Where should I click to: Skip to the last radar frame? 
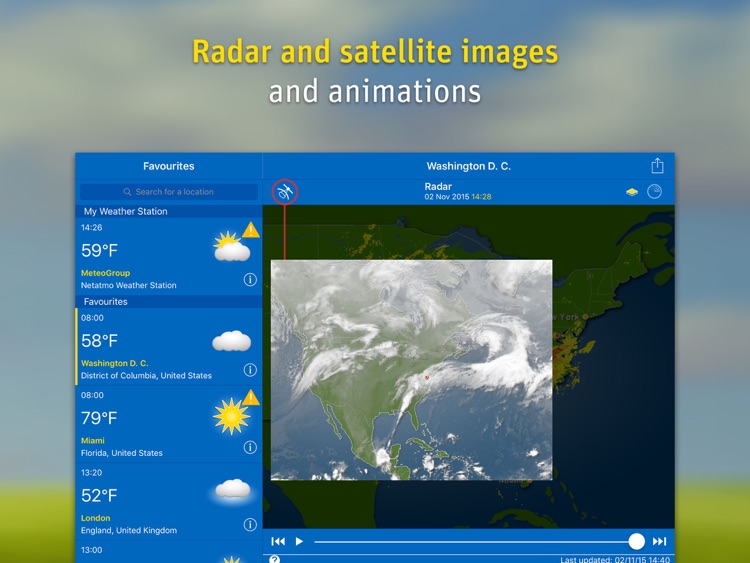coord(659,541)
